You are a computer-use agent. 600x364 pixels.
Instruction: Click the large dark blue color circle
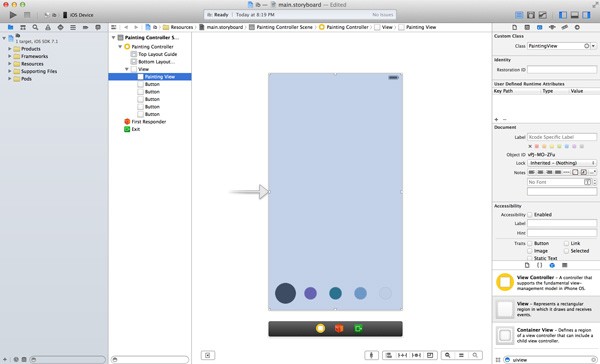tap(285, 293)
